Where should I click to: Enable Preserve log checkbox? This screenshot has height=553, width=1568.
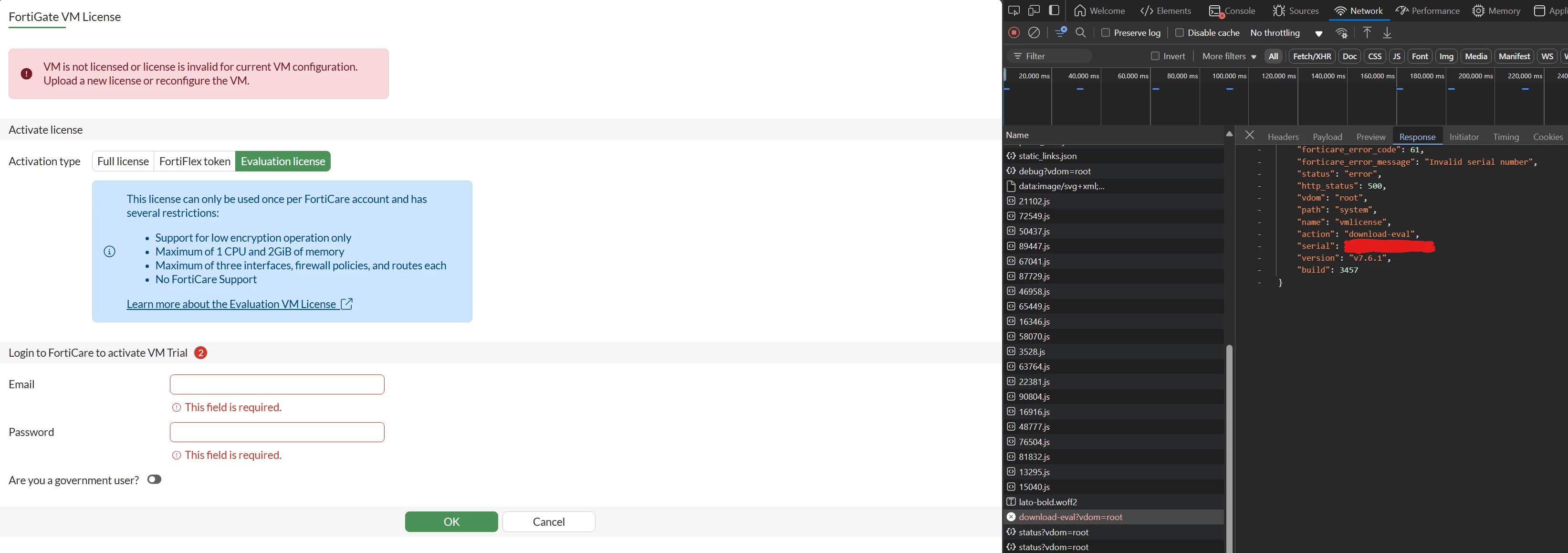click(x=1106, y=32)
